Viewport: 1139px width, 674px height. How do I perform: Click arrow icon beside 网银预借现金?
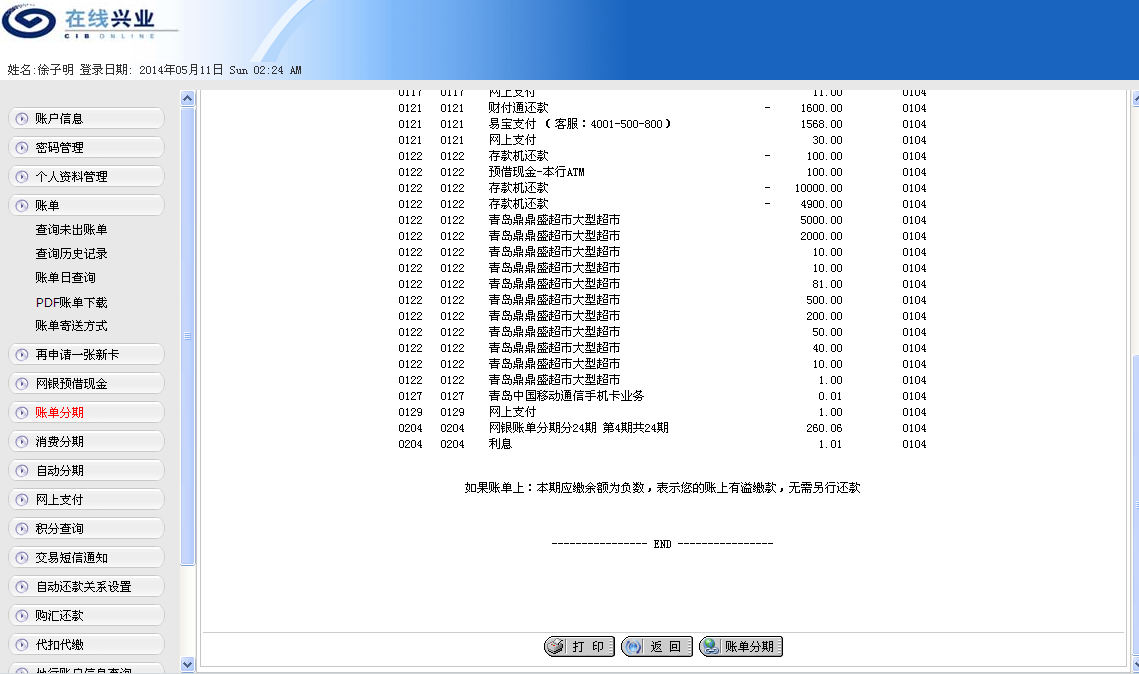(x=22, y=383)
